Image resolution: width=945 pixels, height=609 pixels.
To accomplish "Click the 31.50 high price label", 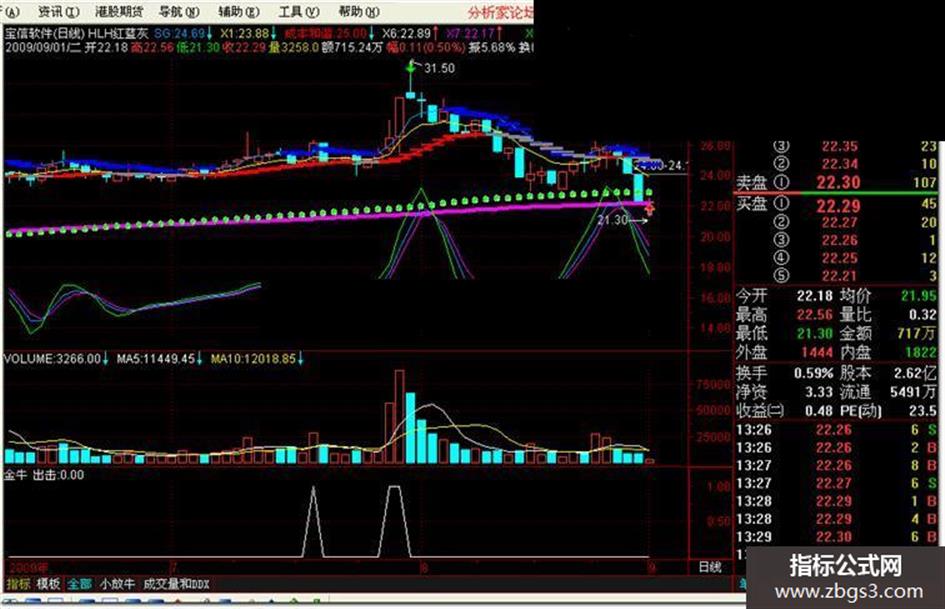I will [439, 68].
